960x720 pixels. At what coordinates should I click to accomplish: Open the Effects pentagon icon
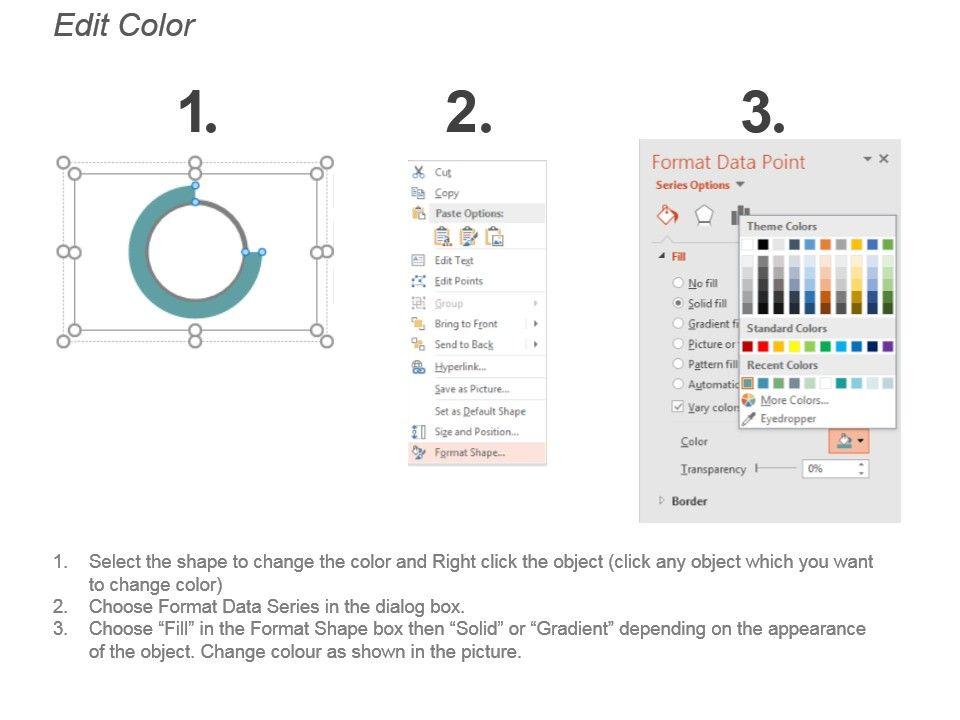(x=704, y=215)
